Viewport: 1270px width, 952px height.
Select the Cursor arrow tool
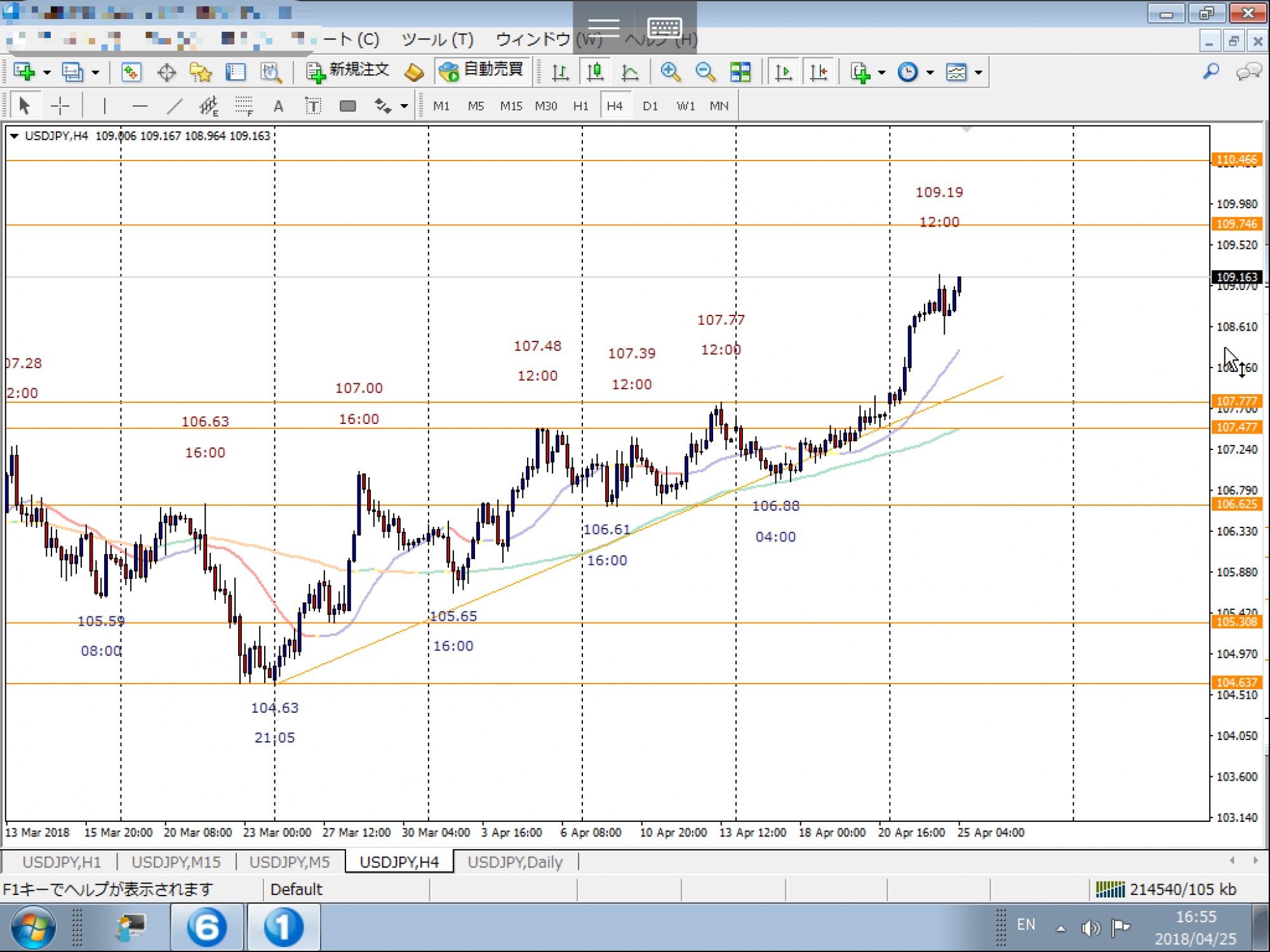25,105
